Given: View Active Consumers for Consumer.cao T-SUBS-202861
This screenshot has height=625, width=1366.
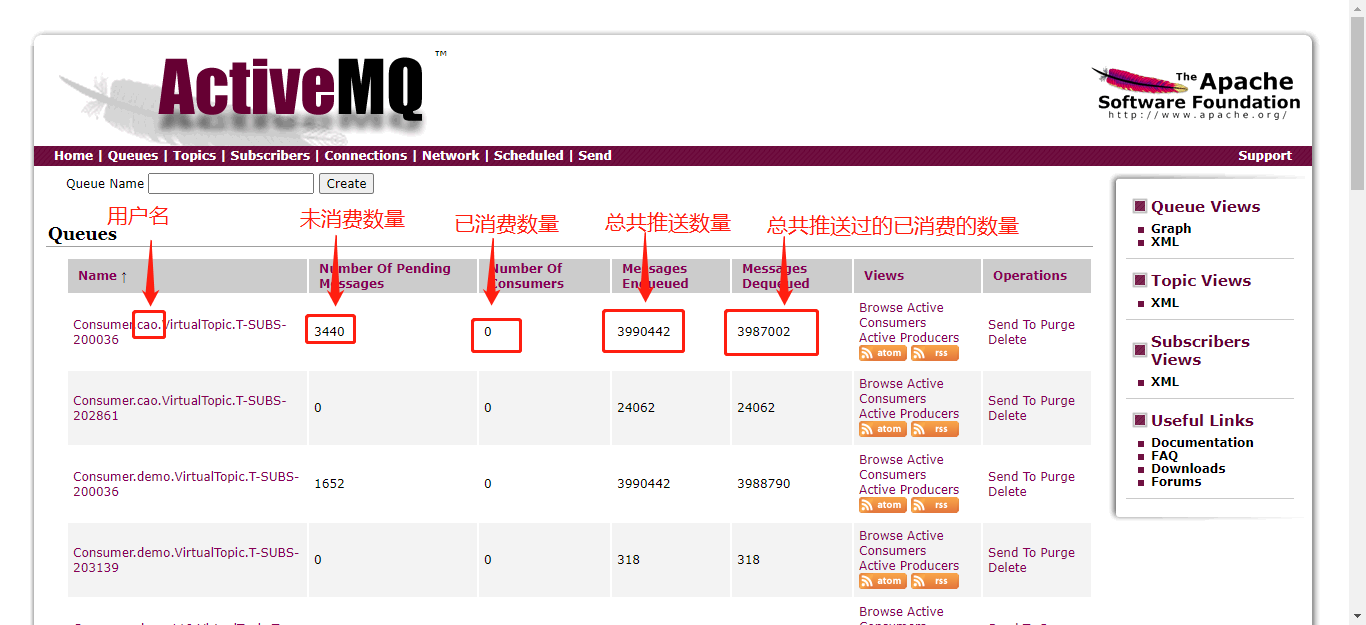Looking at the screenshot, I should point(901,392).
